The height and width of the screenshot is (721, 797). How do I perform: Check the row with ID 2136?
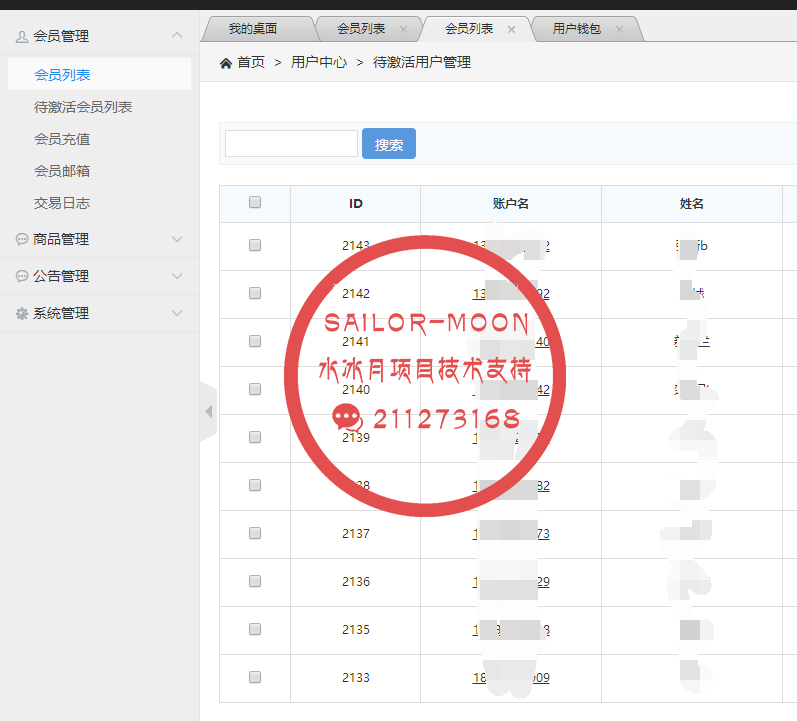(x=255, y=581)
